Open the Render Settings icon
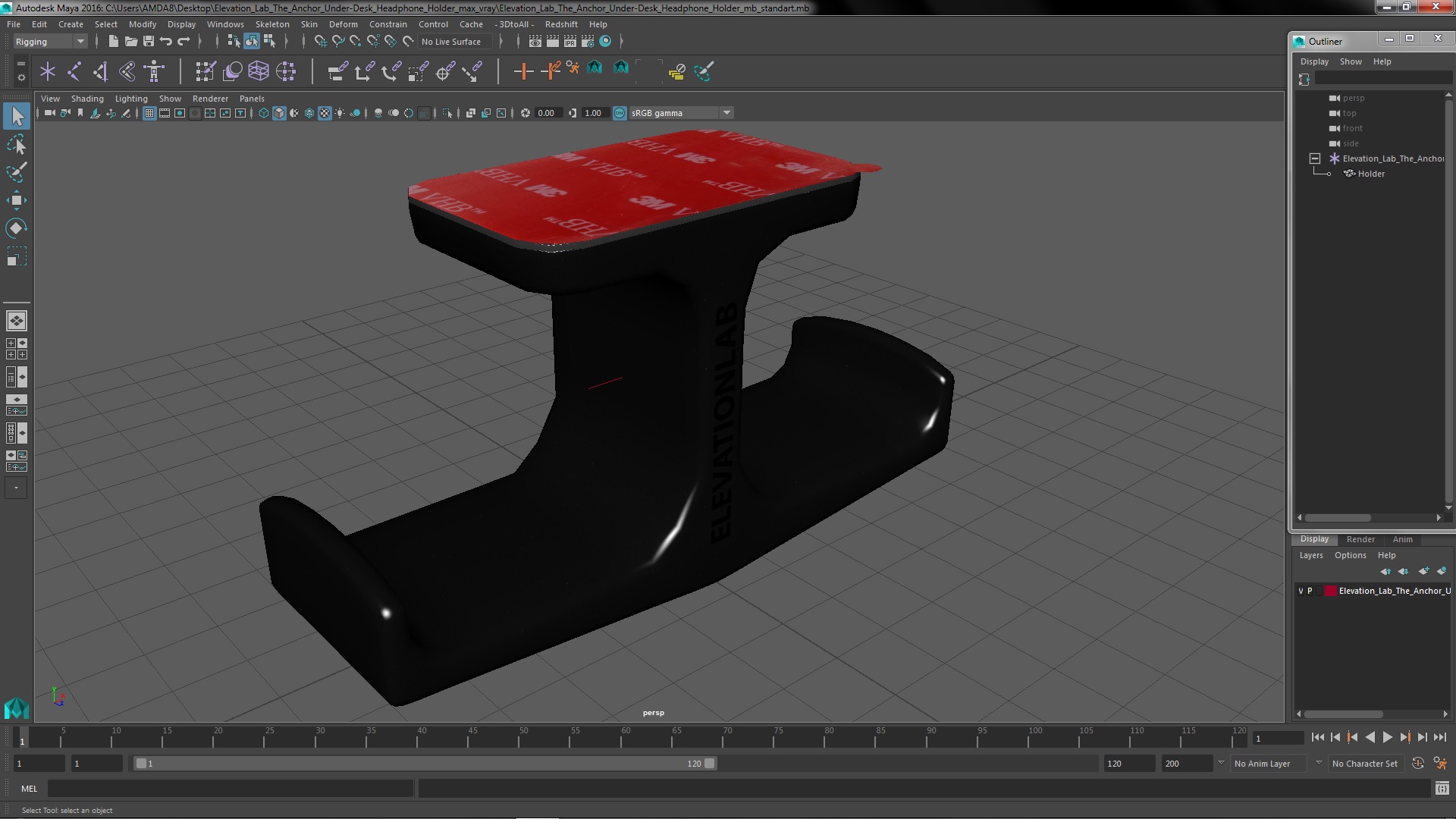The height and width of the screenshot is (819, 1456). (588, 41)
